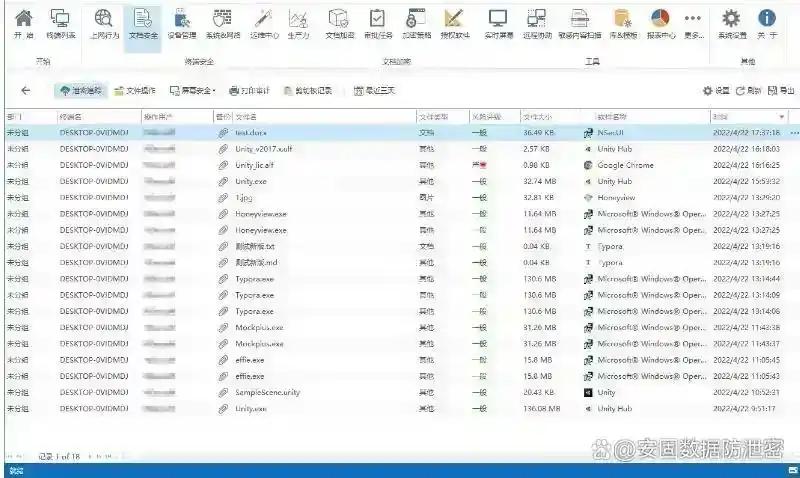Screen dimensions: 800x478
Task: Click the NSecUI icon in test.docx row
Action: (588, 133)
